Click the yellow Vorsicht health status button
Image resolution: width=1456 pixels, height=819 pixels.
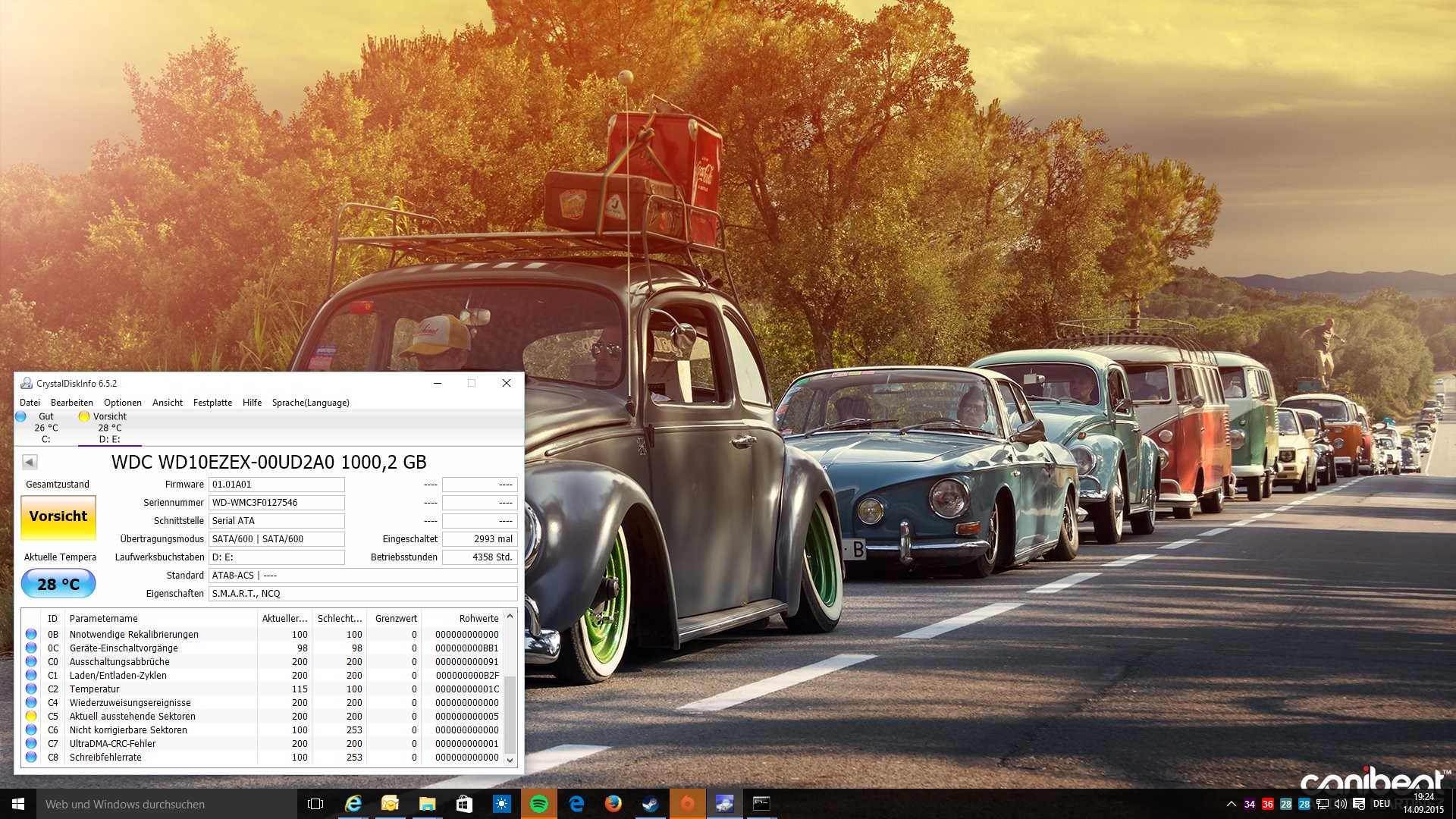tap(58, 516)
